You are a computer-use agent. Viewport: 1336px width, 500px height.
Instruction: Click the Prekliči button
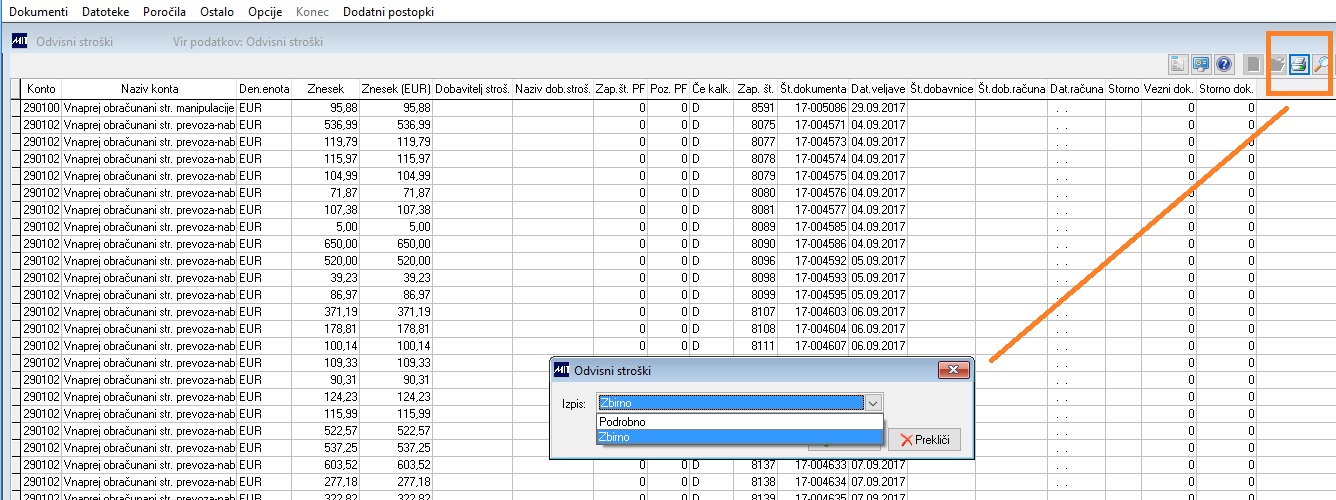tap(925, 440)
